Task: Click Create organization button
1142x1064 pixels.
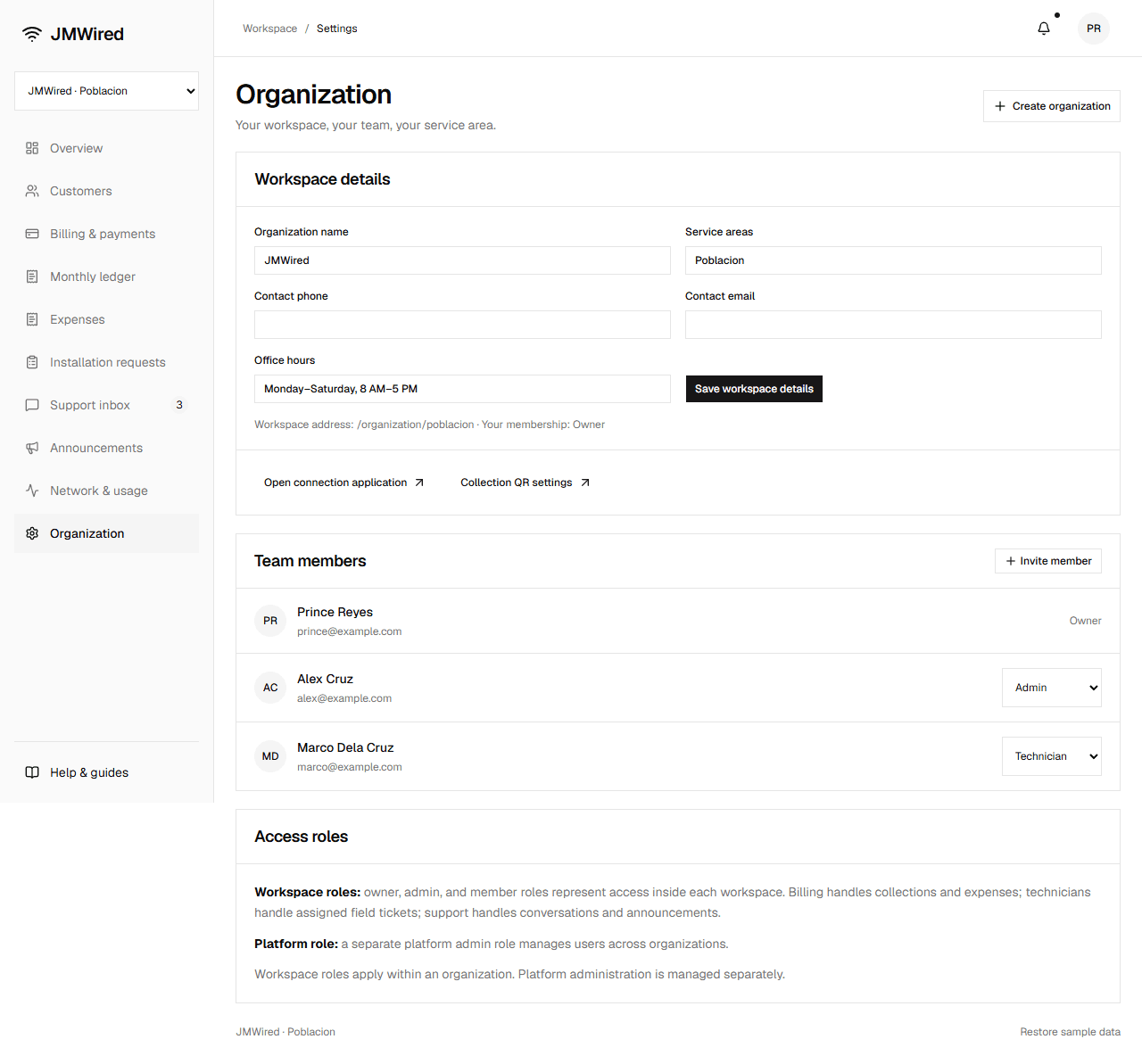Action: click(1052, 106)
